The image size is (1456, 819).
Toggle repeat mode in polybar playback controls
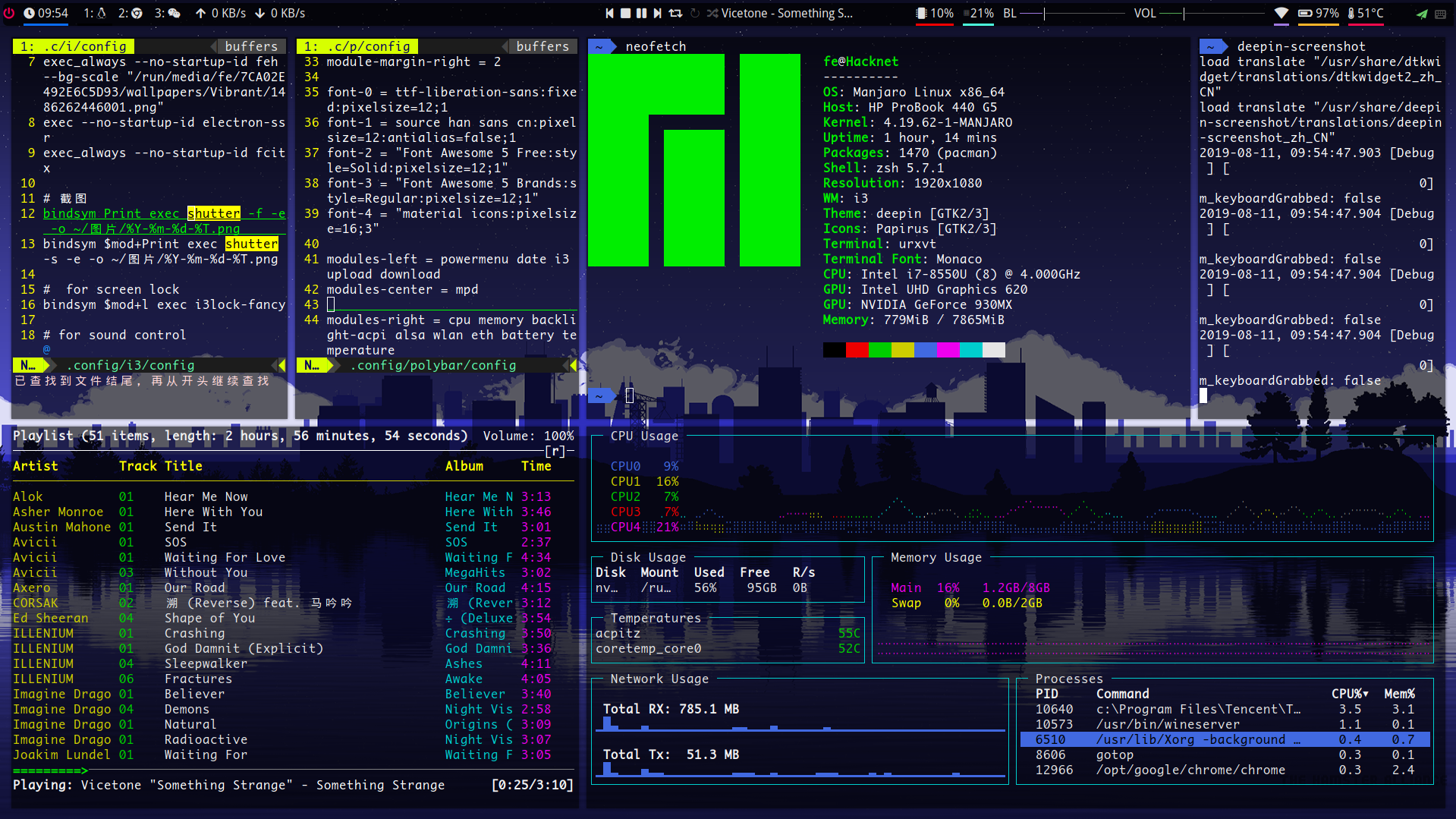(675, 13)
